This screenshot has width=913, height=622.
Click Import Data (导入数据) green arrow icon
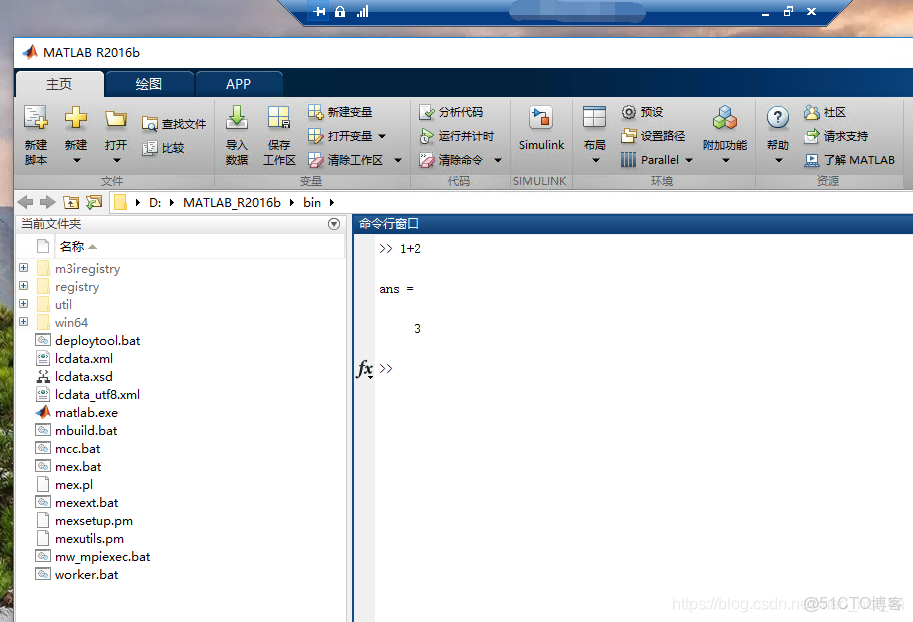(x=236, y=118)
